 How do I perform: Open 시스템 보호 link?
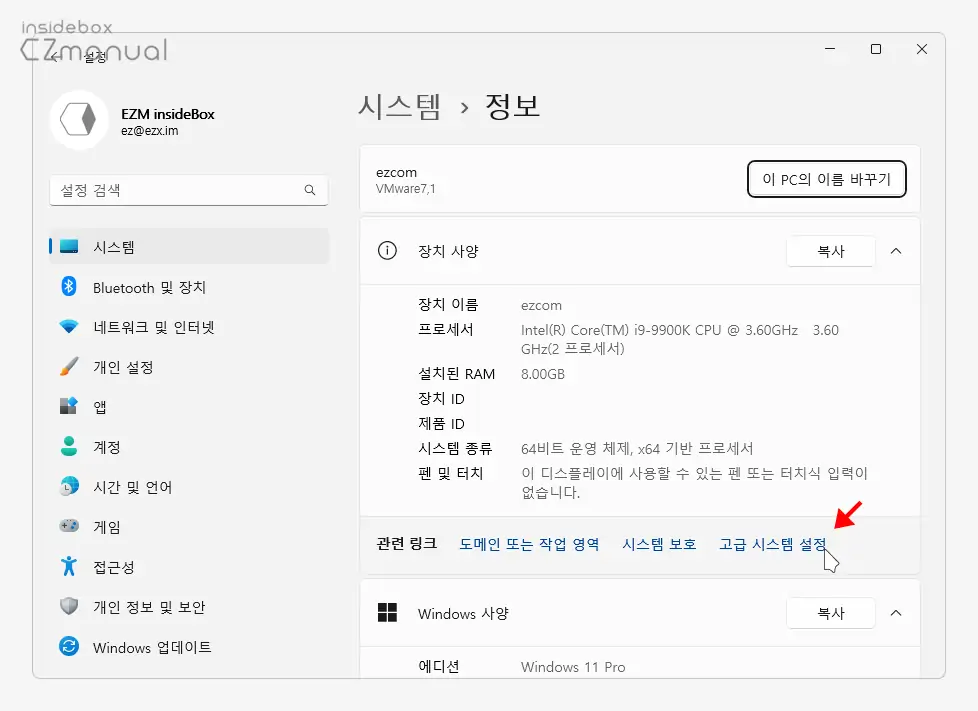[659, 544]
